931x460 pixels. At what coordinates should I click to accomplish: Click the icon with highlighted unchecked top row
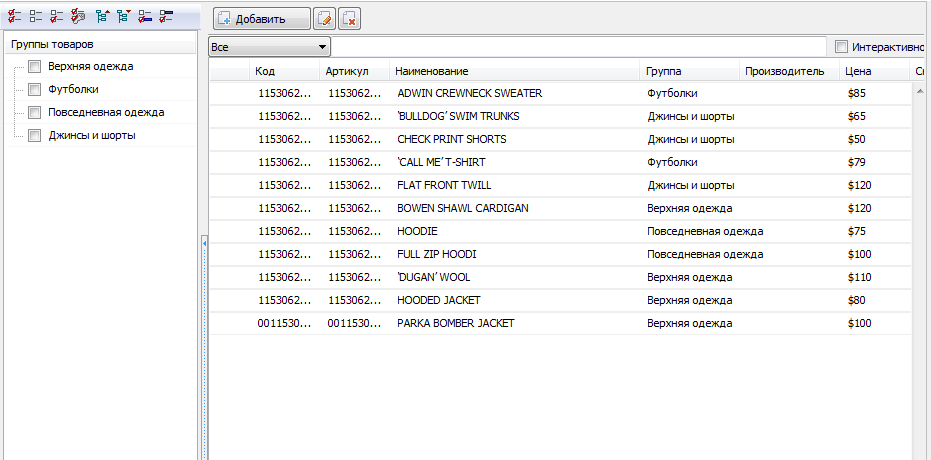(x=166, y=16)
